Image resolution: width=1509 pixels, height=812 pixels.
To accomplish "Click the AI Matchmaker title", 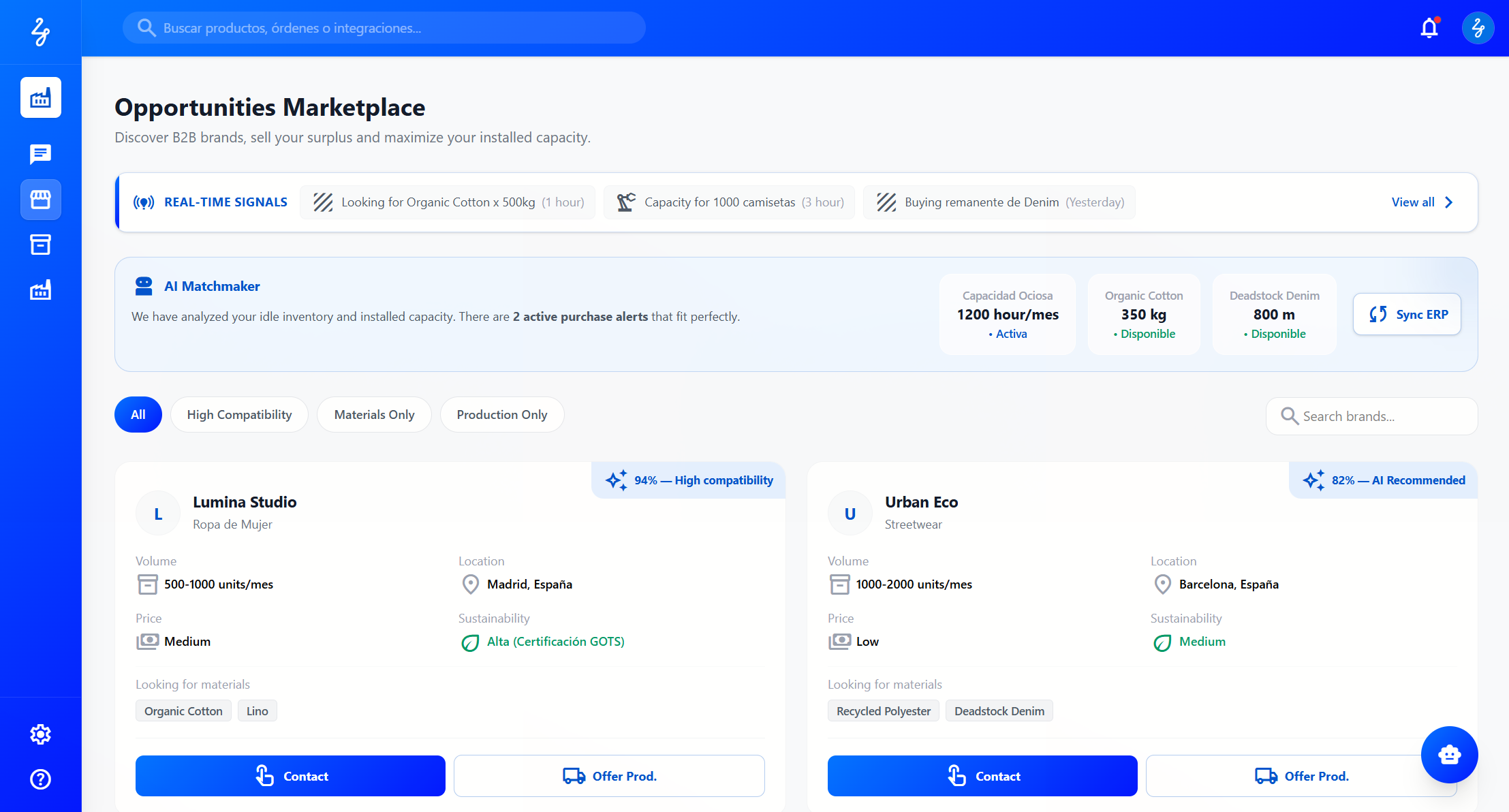I will coord(212,286).
